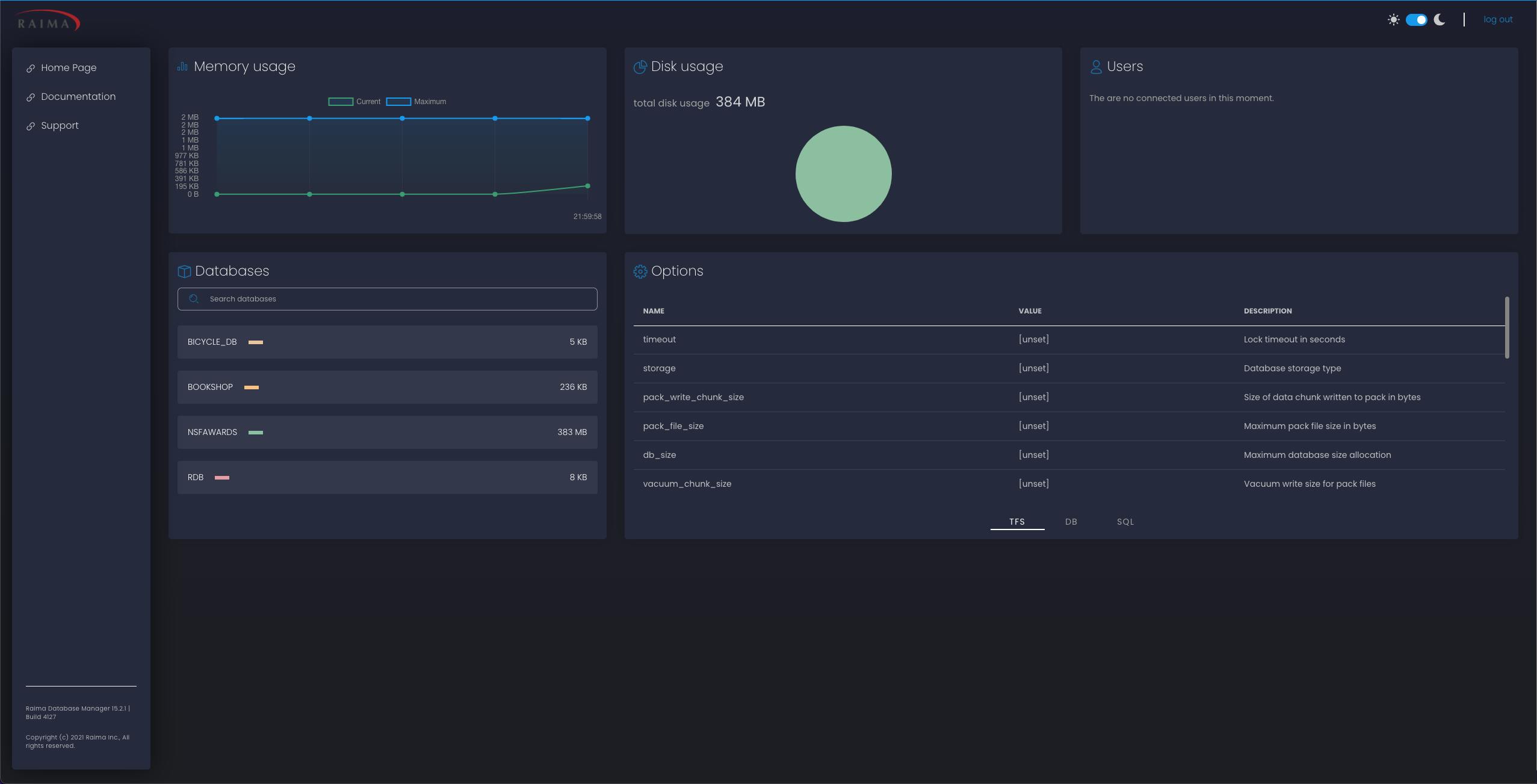
Task: Click the Memory usage bar-chart icon
Action: (x=182, y=67)
